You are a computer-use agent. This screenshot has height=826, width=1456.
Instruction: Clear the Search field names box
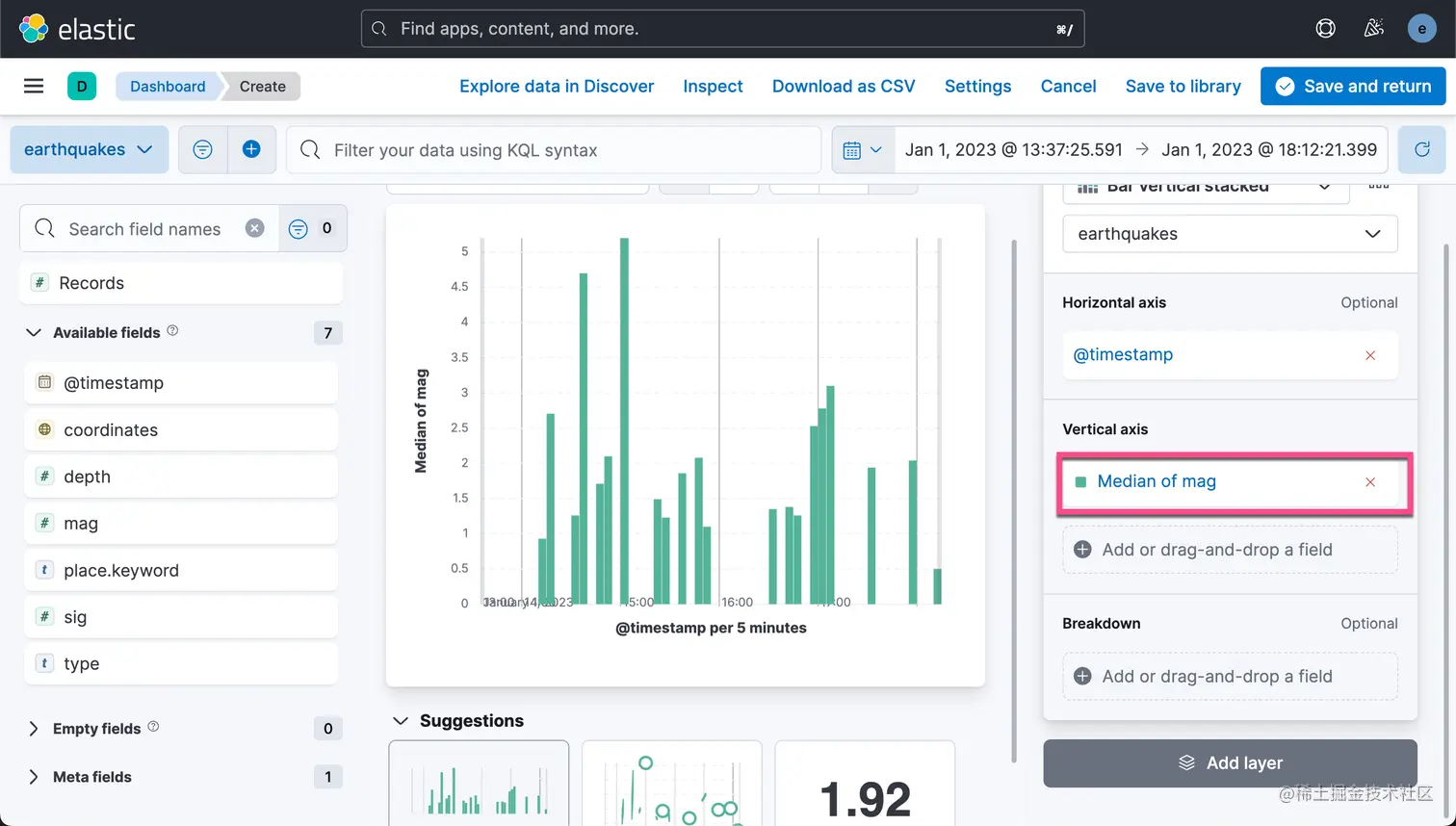point(254,228)
